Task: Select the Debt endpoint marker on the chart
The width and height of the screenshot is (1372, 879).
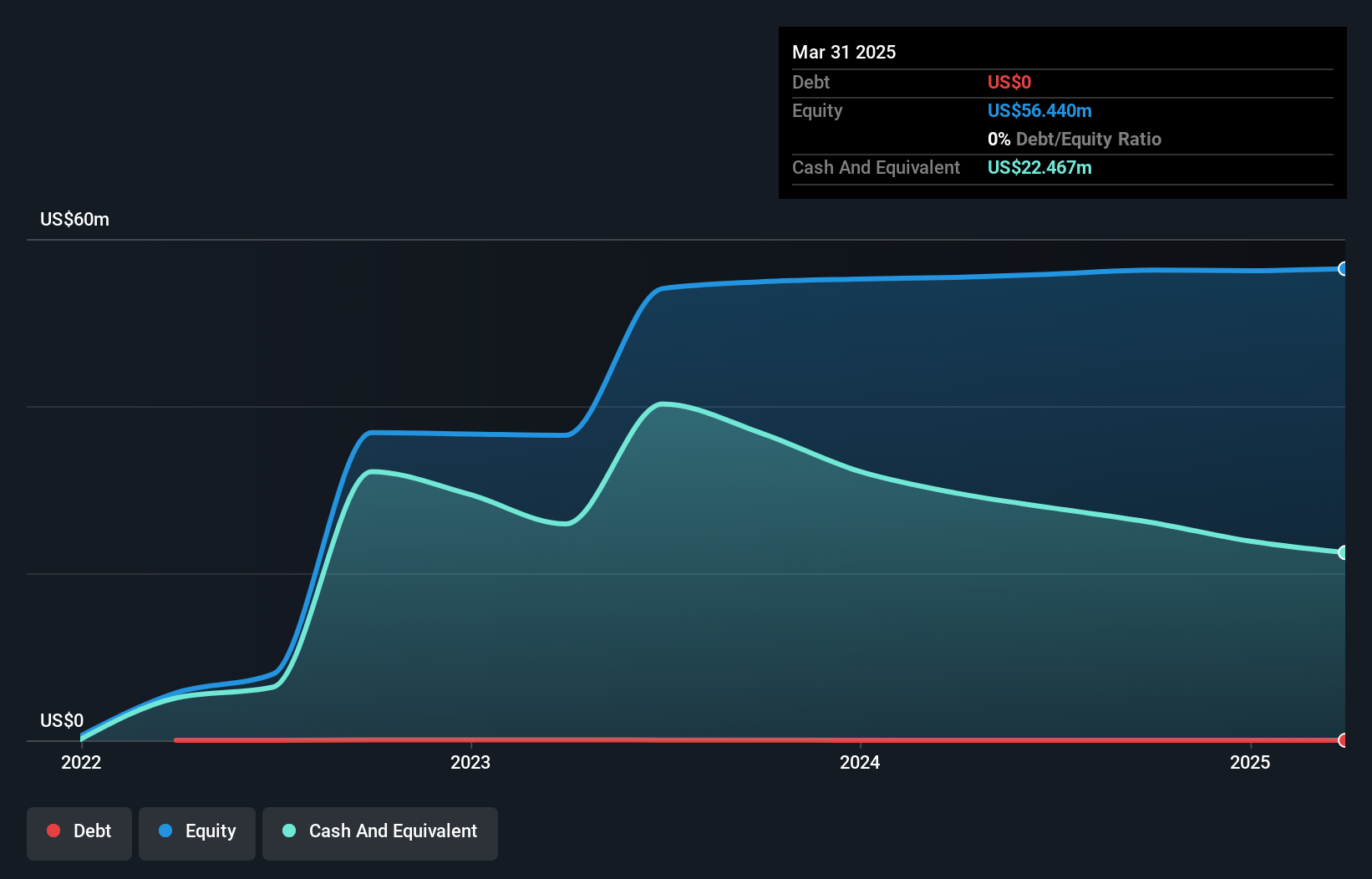Action: pos(1344,740)
